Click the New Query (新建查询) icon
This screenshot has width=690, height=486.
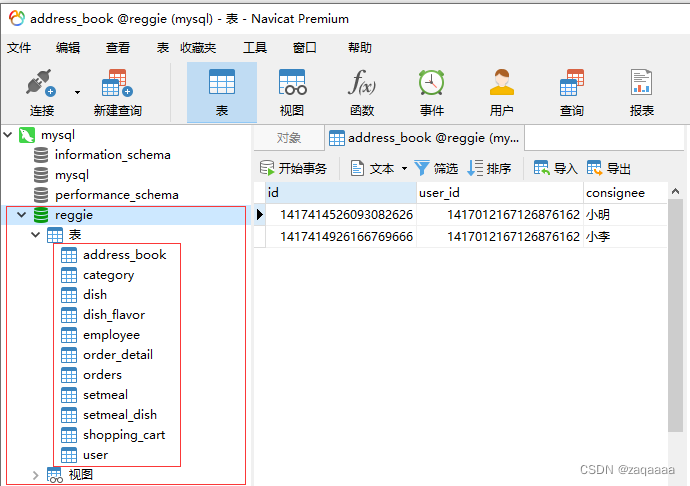pyautogui.click(x=117, y=83)
